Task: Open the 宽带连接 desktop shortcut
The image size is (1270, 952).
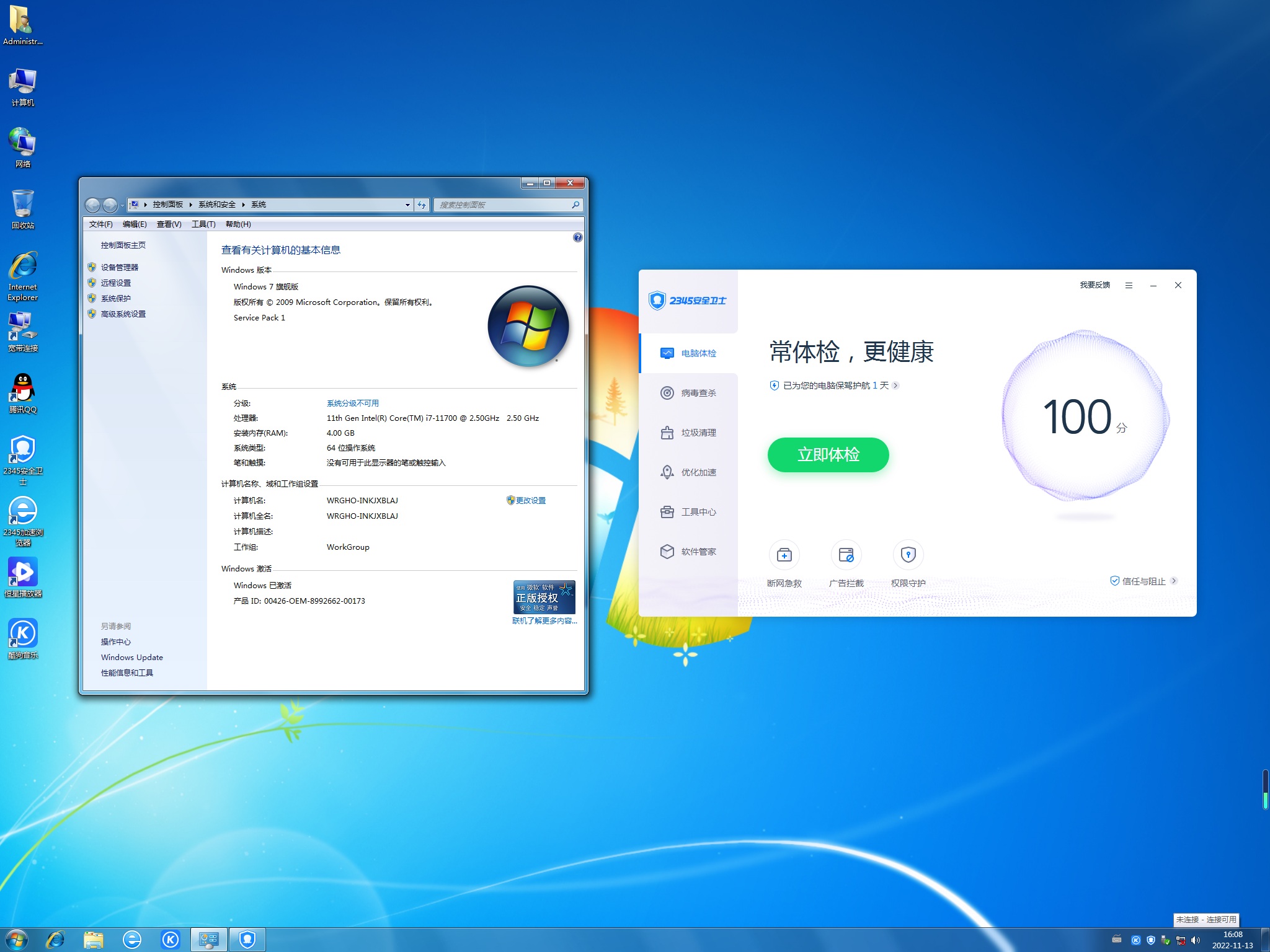Action: tap(22, 332)
